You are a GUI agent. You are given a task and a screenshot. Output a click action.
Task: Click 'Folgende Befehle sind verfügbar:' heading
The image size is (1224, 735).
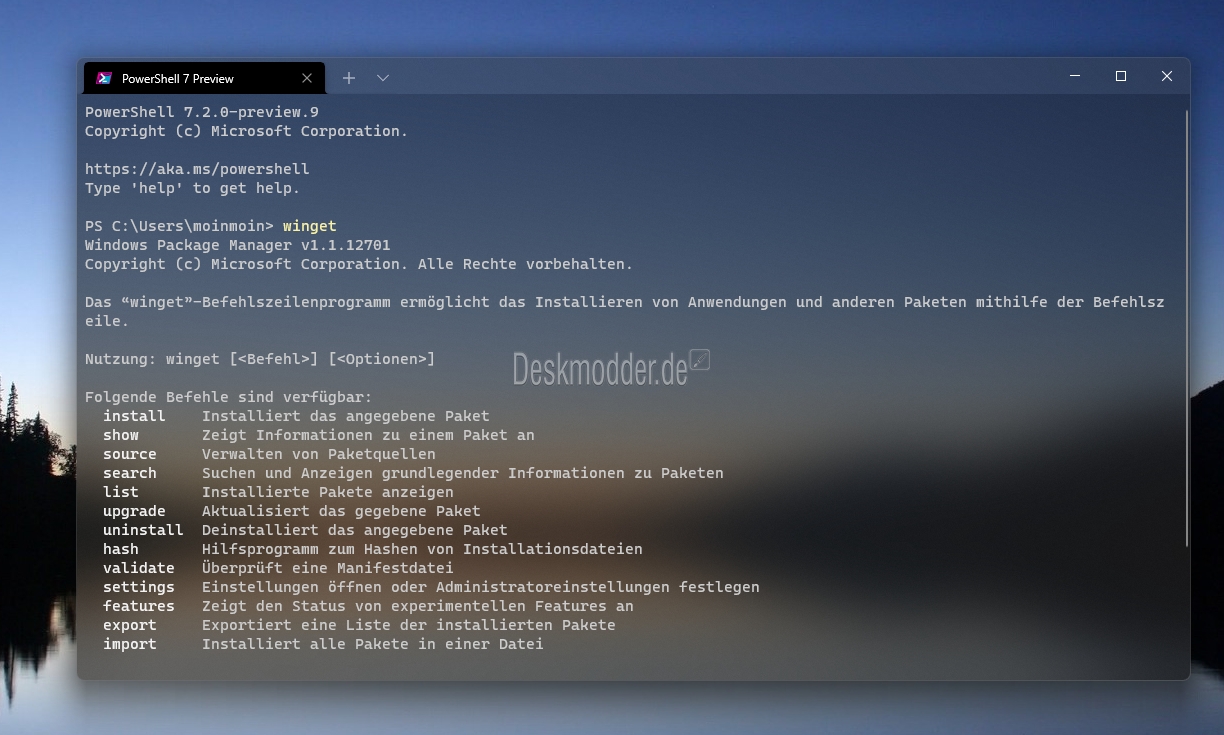click(x=229, y=397)
